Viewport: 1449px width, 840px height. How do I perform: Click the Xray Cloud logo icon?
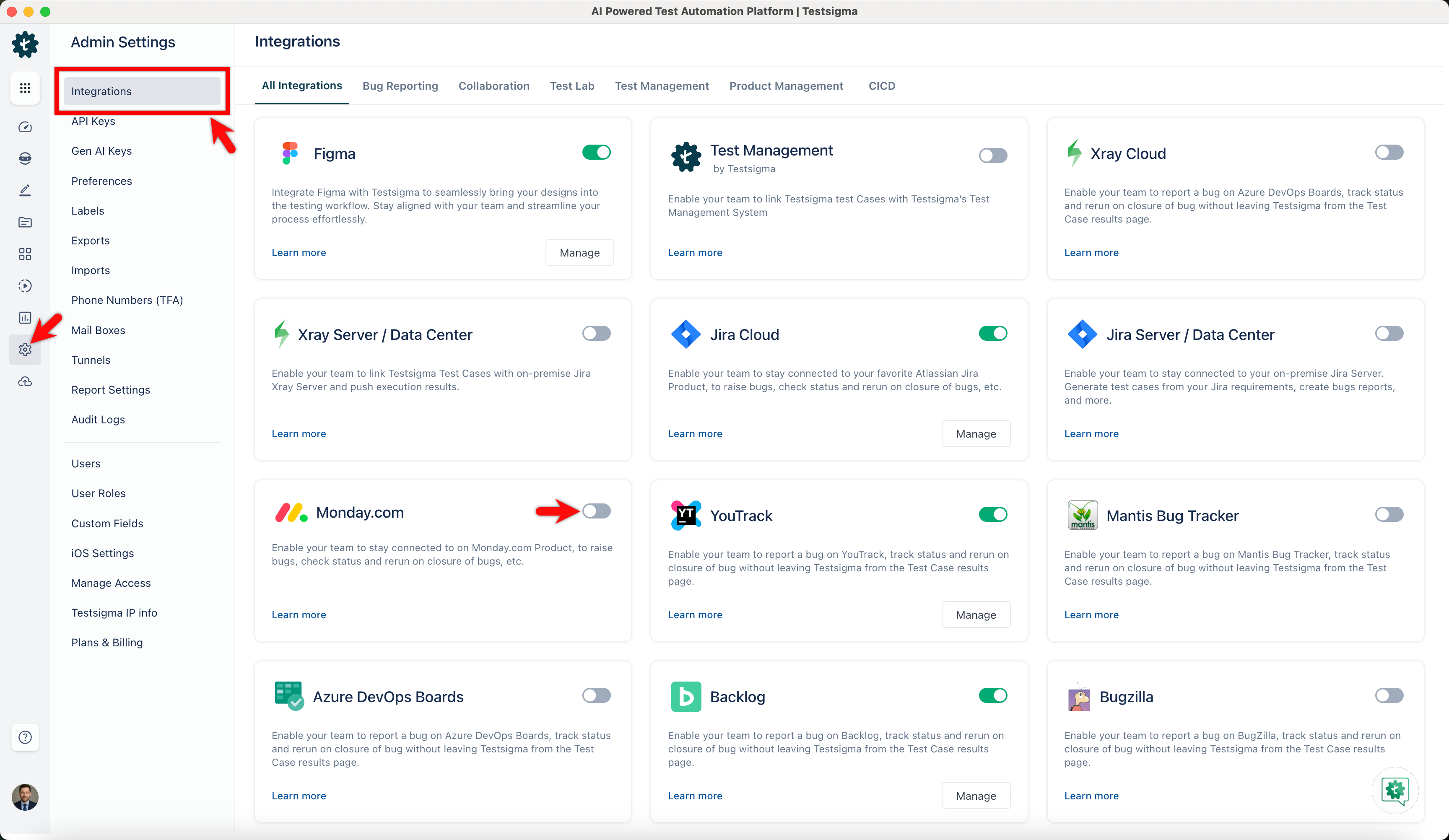click(1074, 153)
